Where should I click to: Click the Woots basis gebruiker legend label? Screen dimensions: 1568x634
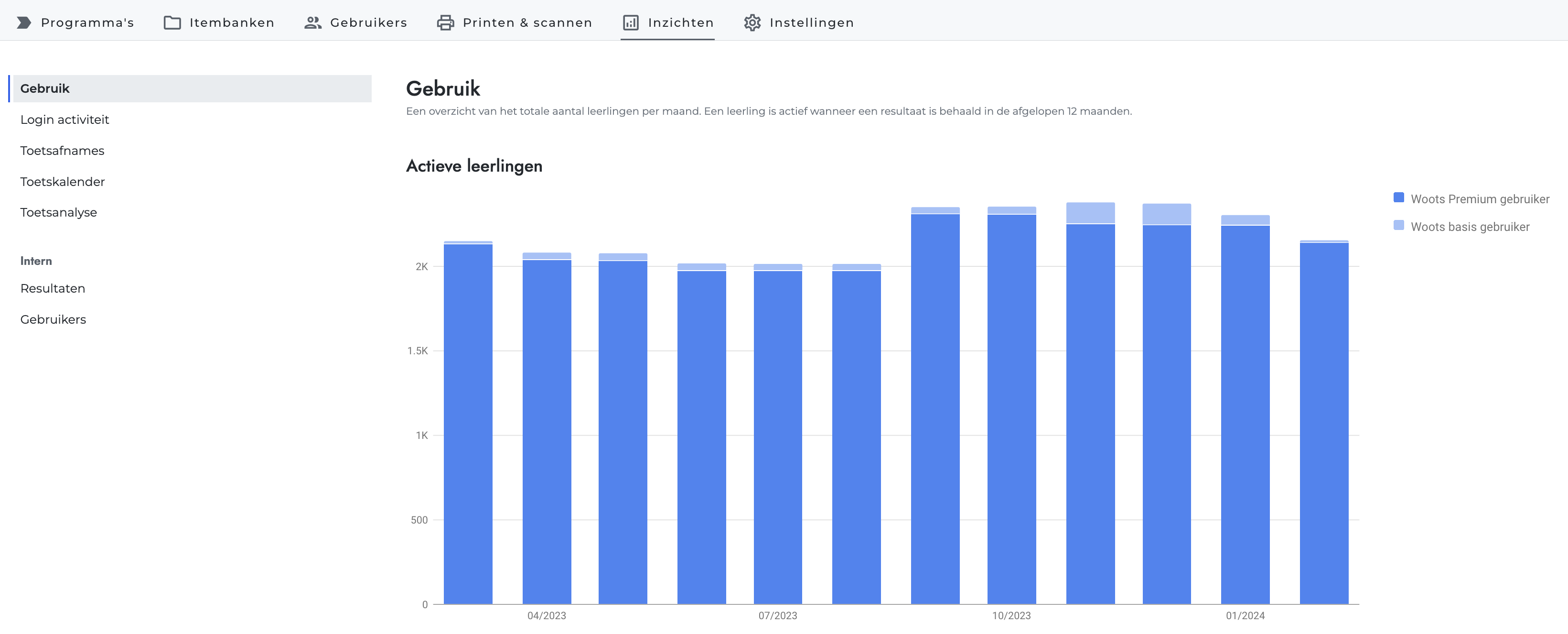[x=1470, y=227]
